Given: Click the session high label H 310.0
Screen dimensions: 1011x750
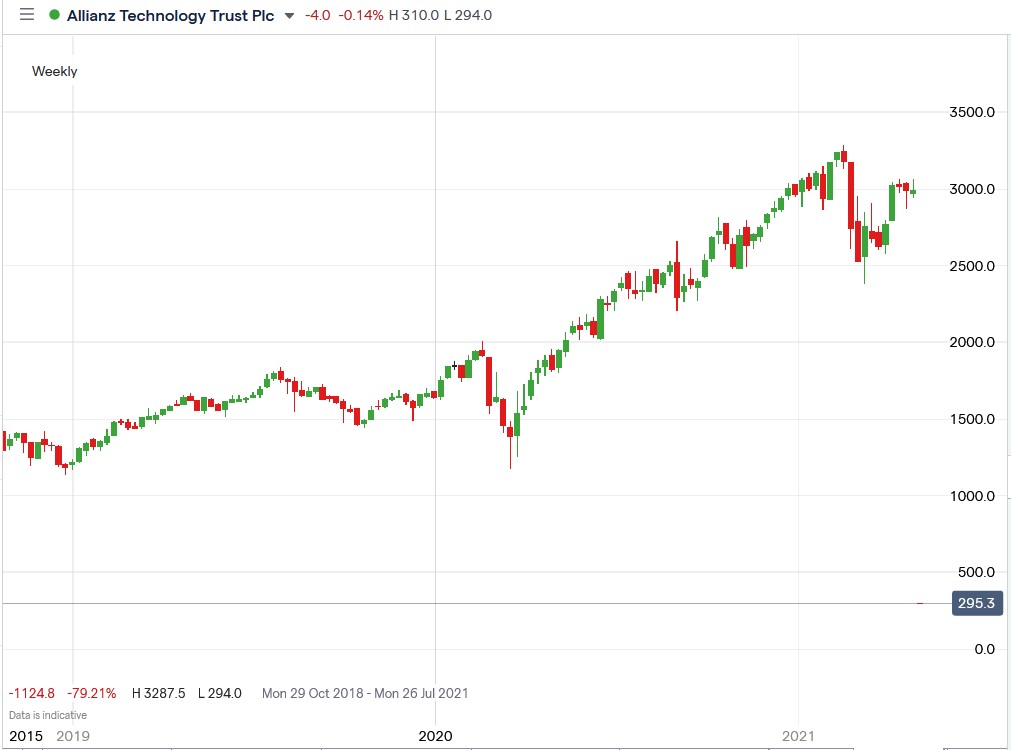Looking at the screenshot, I should [x=418, y=15].
